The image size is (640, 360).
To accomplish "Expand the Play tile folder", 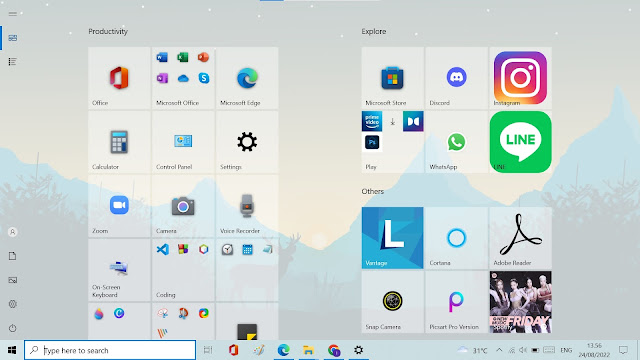I will (x=392, y=142).
